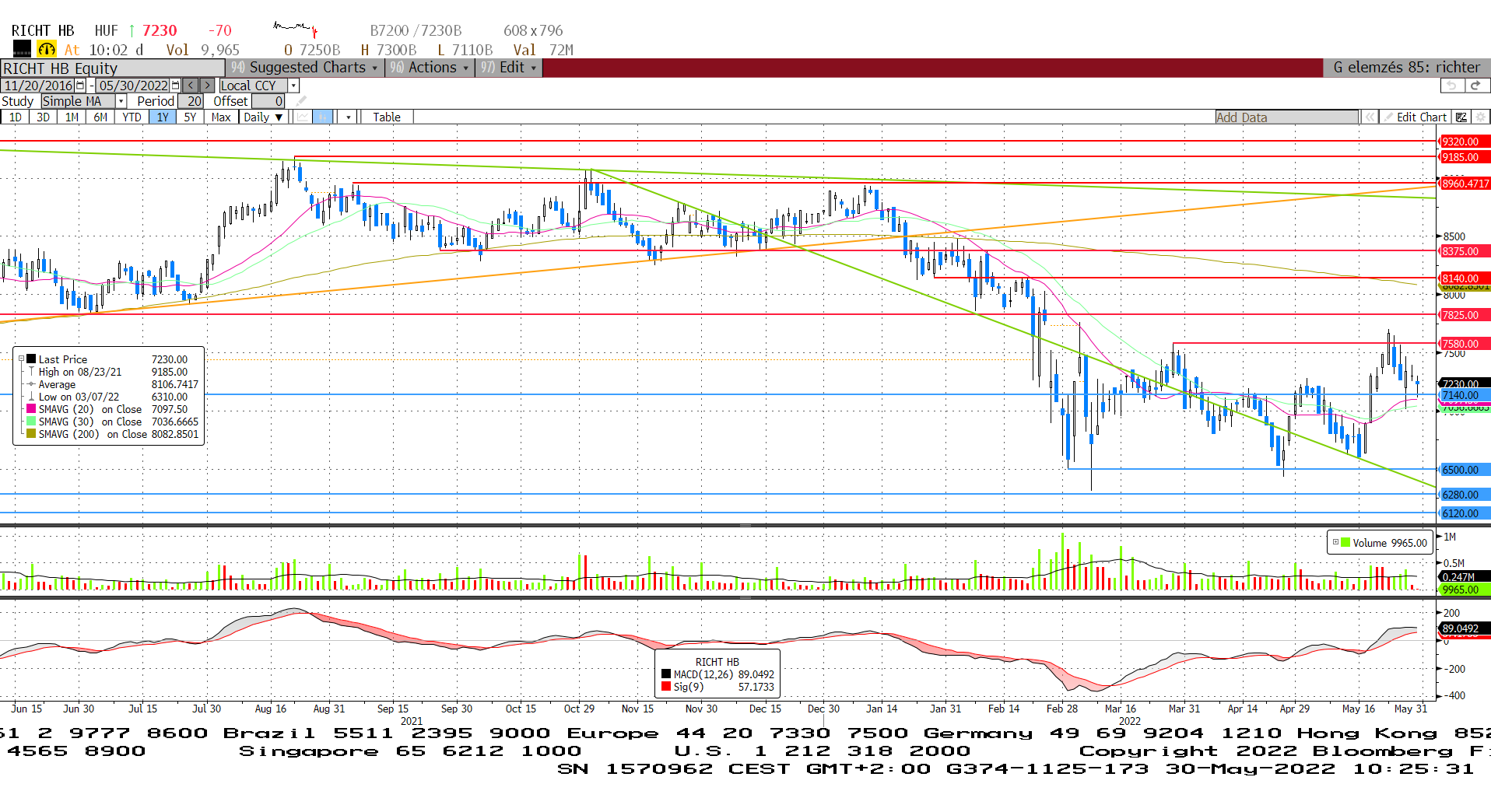Open the Table view
The width and height of the screenshot is (1491, 812).
(387, 117)
